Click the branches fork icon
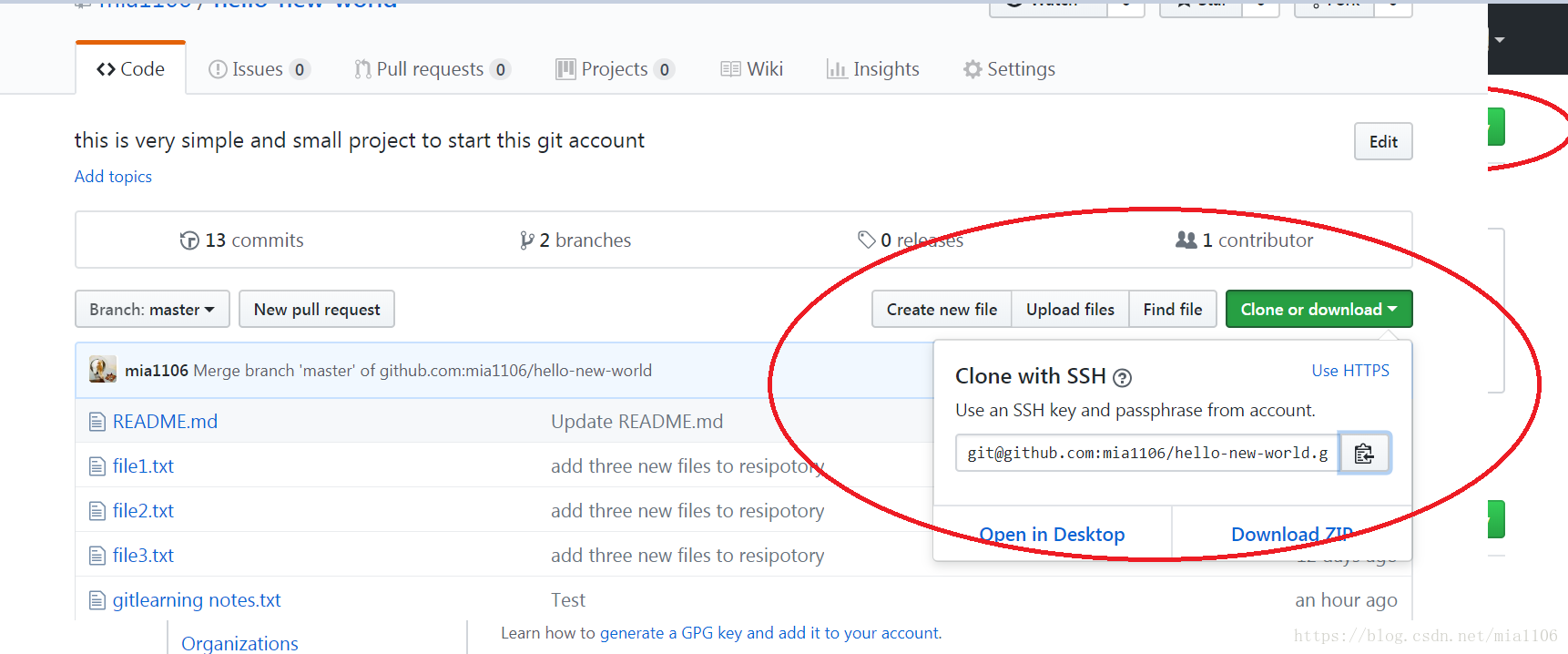Screen dimensions: 1568x654 tap(526, 240)
